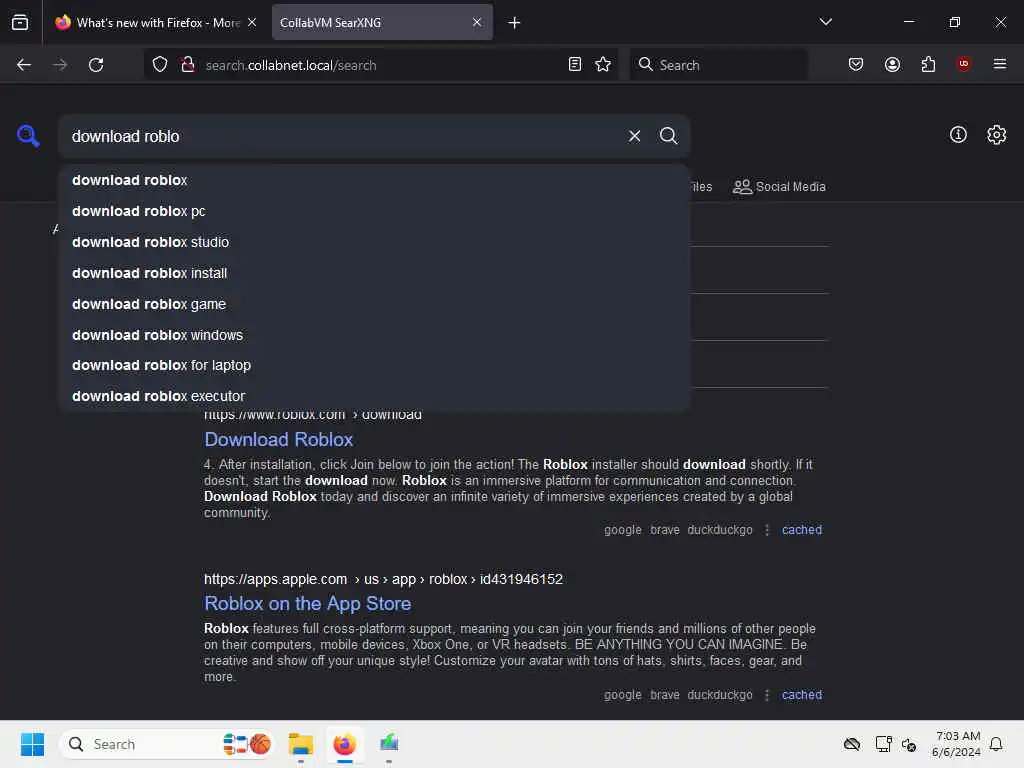Toggle reader view icon in address bar
This screenshot has height=768, width=1024.
(575, 64)
